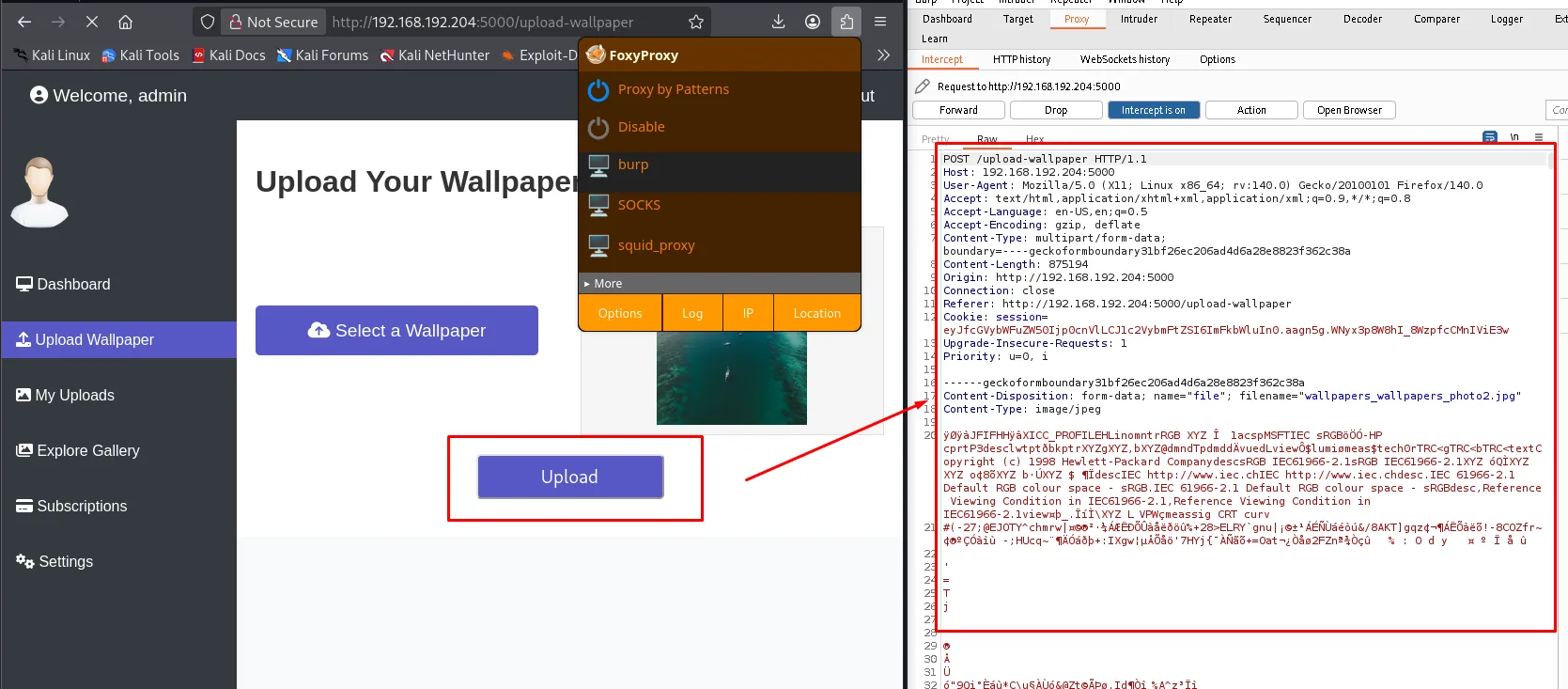This screenshot has width=1568, height=689.
Task: Open the Action dropdown in Burp
Action: coord(1251,110)
